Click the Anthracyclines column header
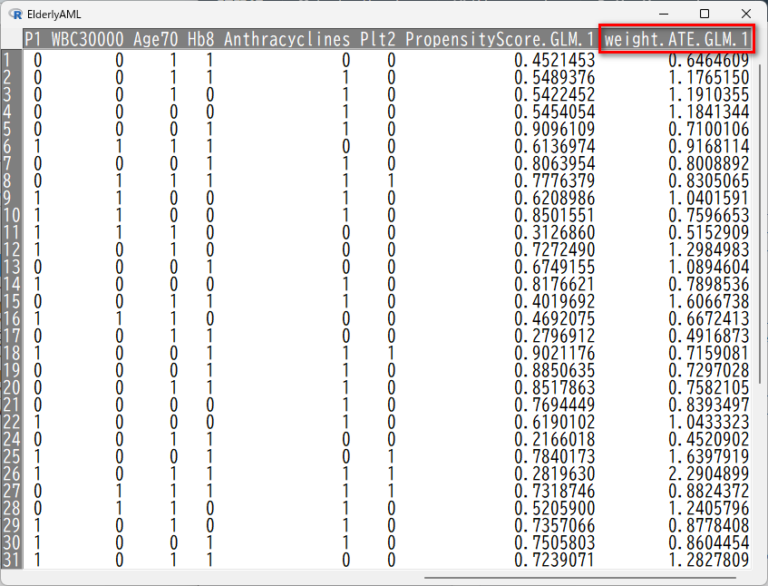This screenshot has width=768, height=586. click(x=287, y=40)
